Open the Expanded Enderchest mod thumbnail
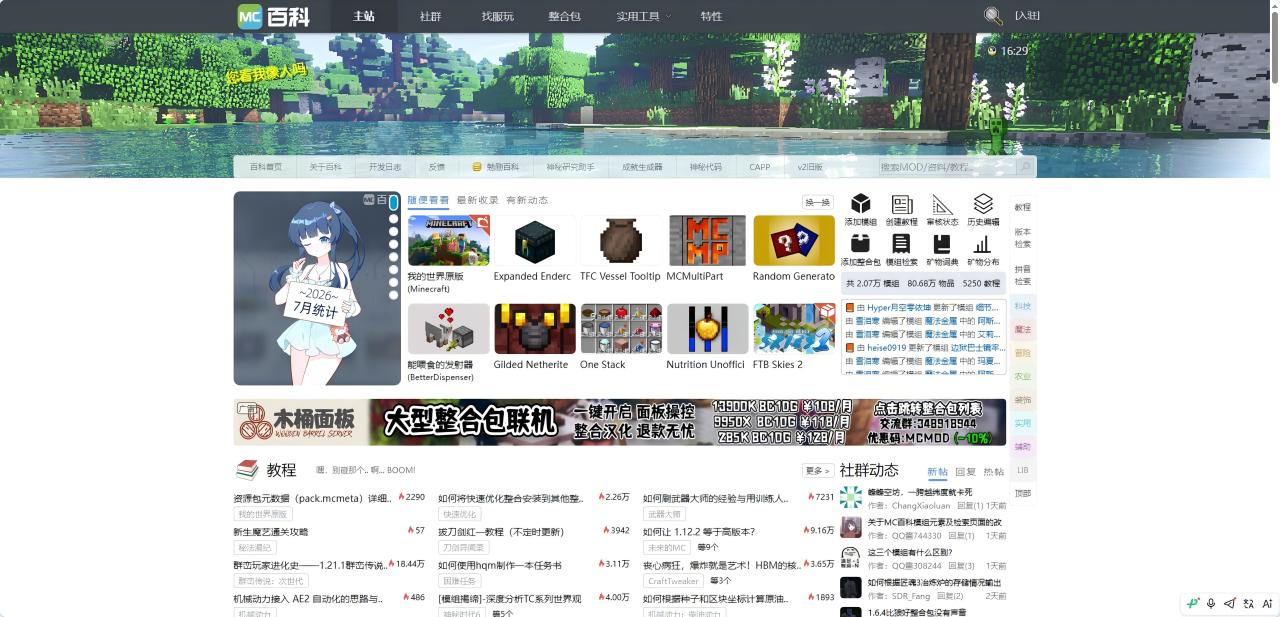The height and width of the screenshot is (617, 1280). pyautogui.click(x=535, y=241)
